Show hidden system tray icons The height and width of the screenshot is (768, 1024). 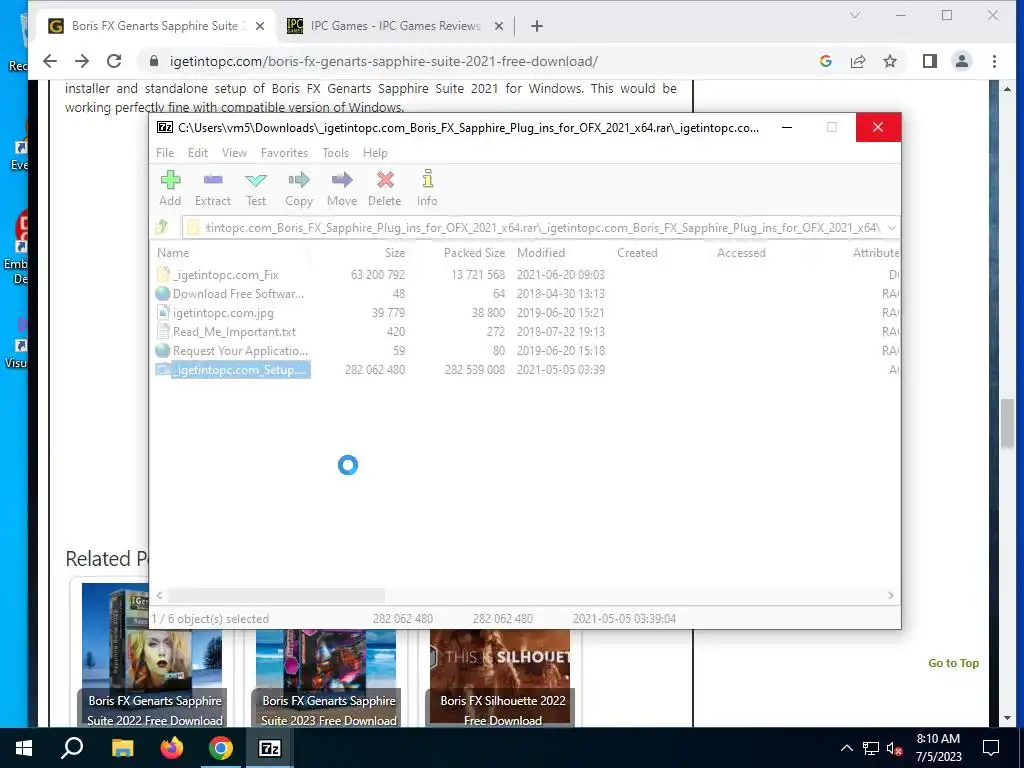click(x=846, y=748)
